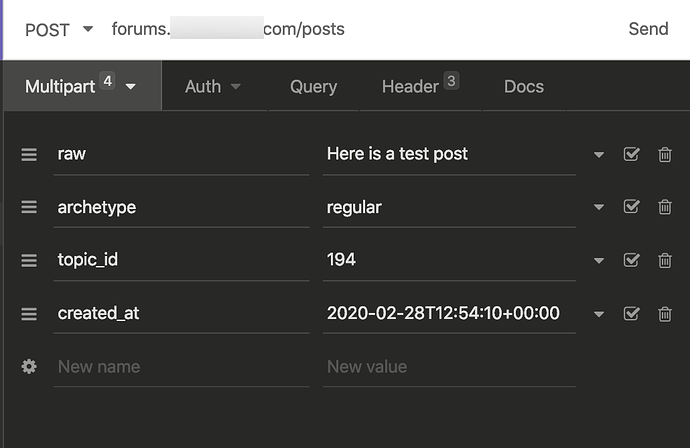Edit the 'topic_id' field name
The height and width of the screenshot is (448, 690).
[181, 260]
